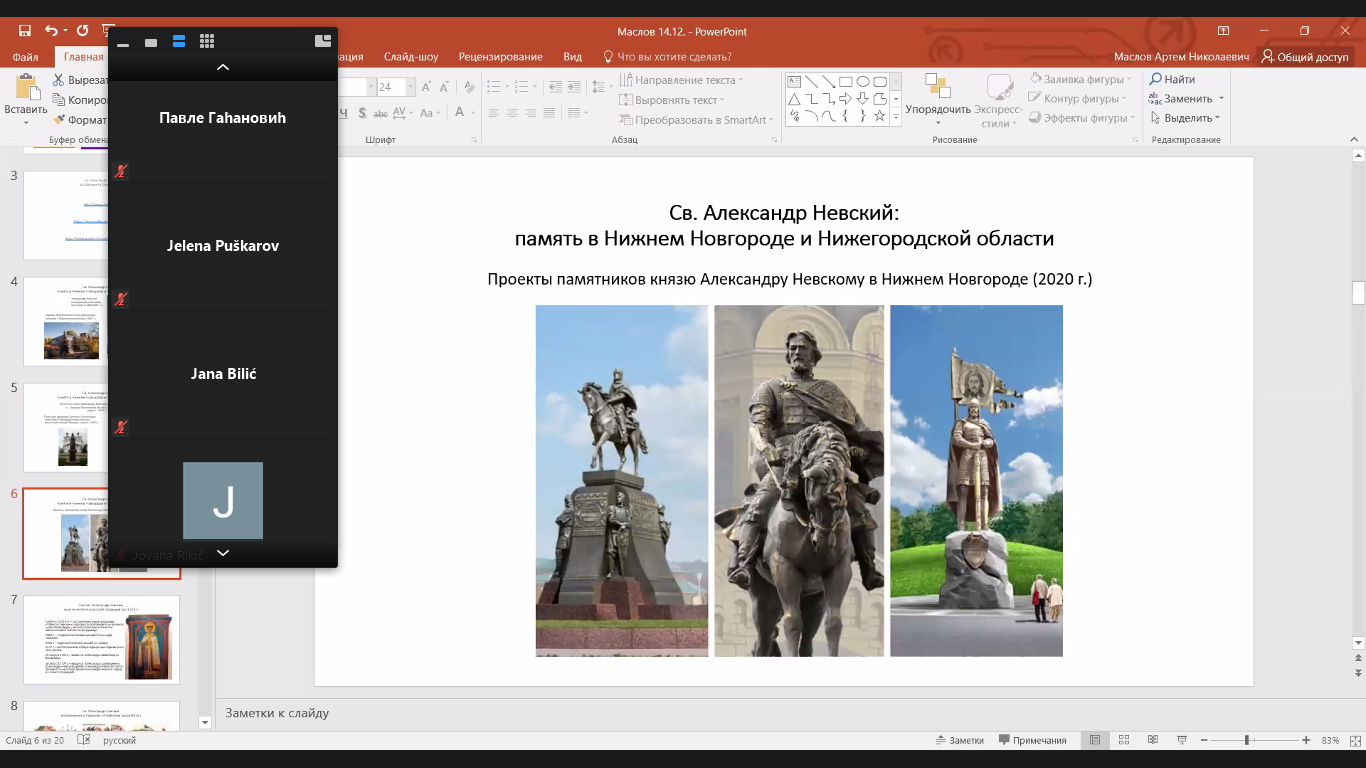Open the Файл menu tab
1366x768 pixels.
26,57
